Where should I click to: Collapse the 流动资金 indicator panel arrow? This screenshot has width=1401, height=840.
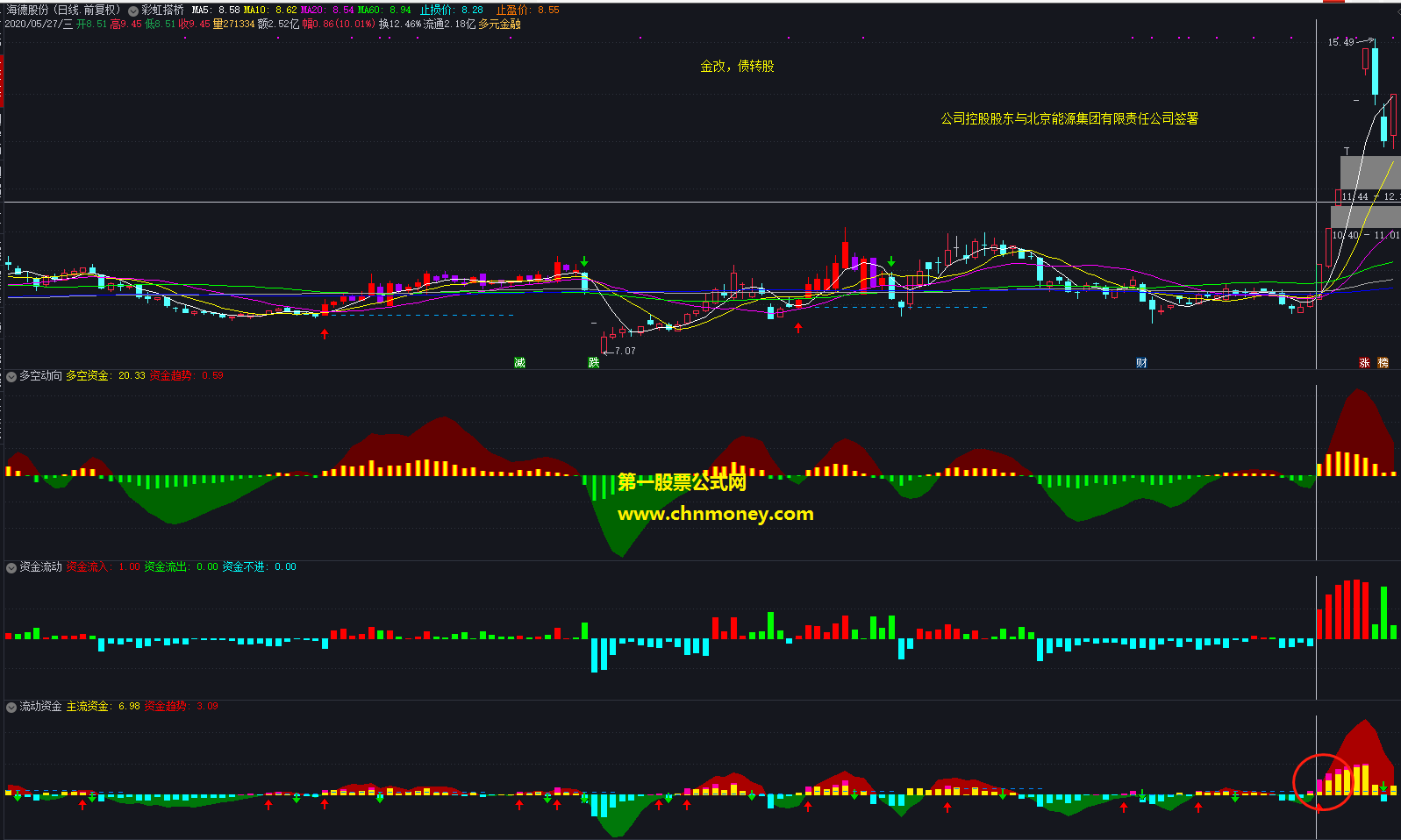pyautogui.click(x=11, y=707)
